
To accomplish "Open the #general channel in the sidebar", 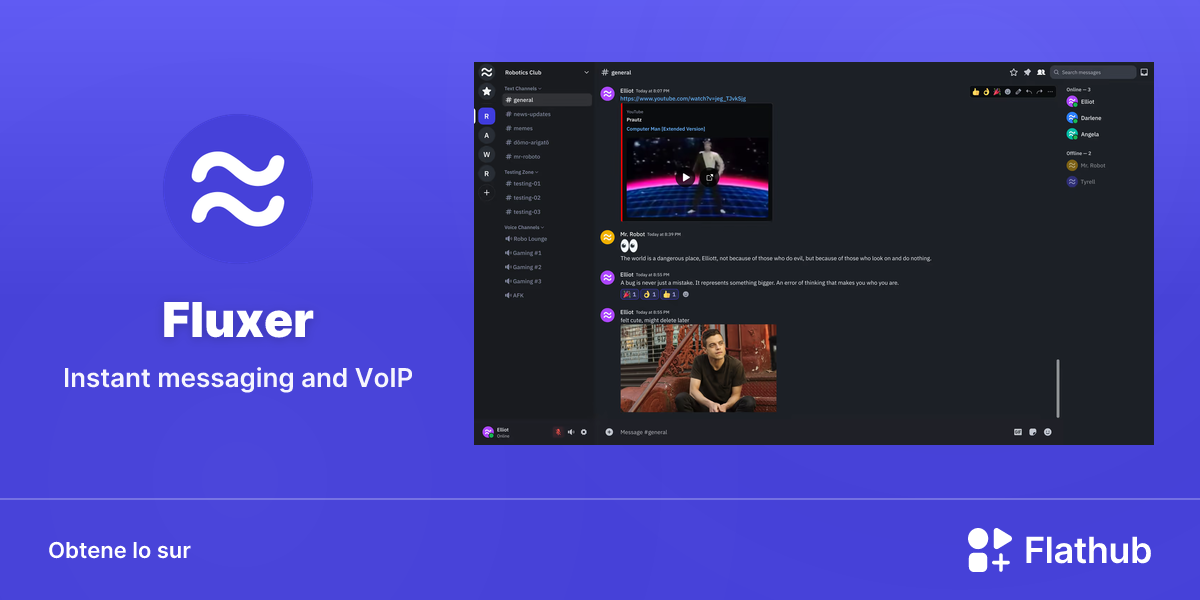I will coord(547,100).
